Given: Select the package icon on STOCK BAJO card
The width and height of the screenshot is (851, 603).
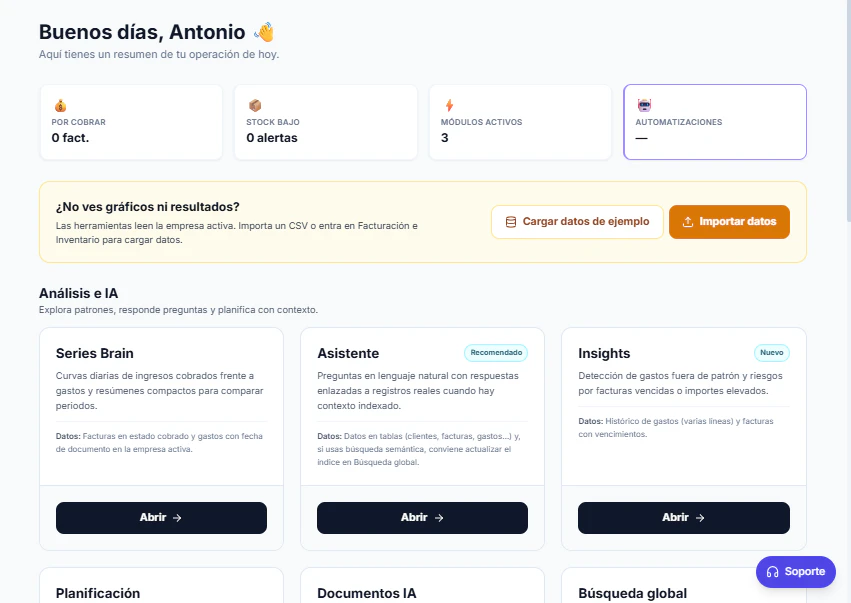Looking at the screenshot, I should click(x=252, y=107).
